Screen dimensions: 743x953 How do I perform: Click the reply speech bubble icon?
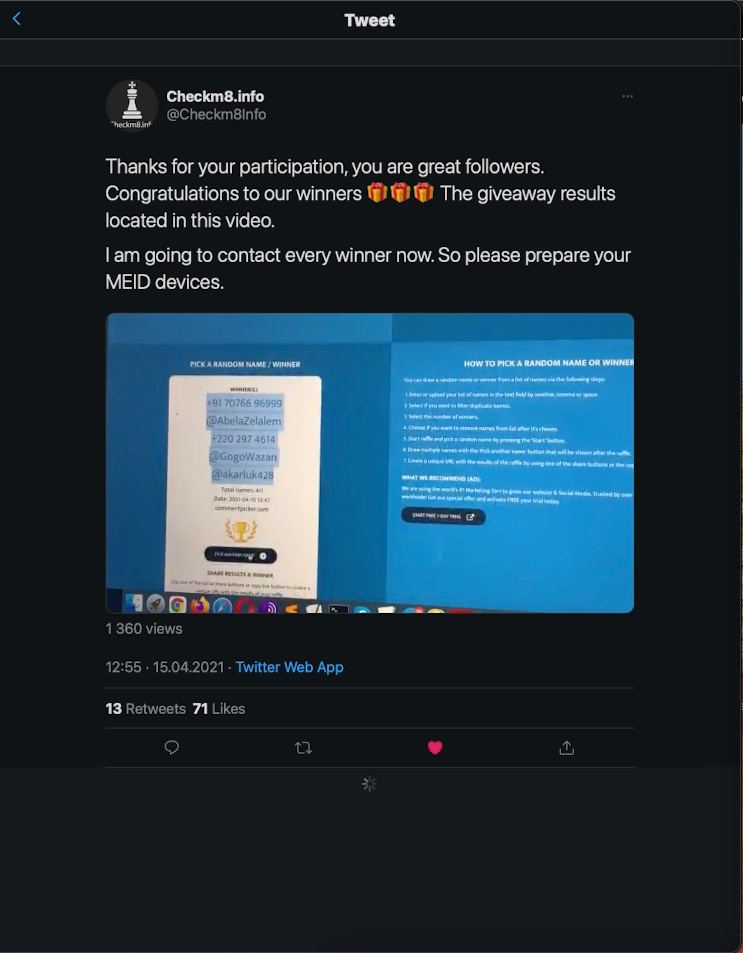point(172,748)
